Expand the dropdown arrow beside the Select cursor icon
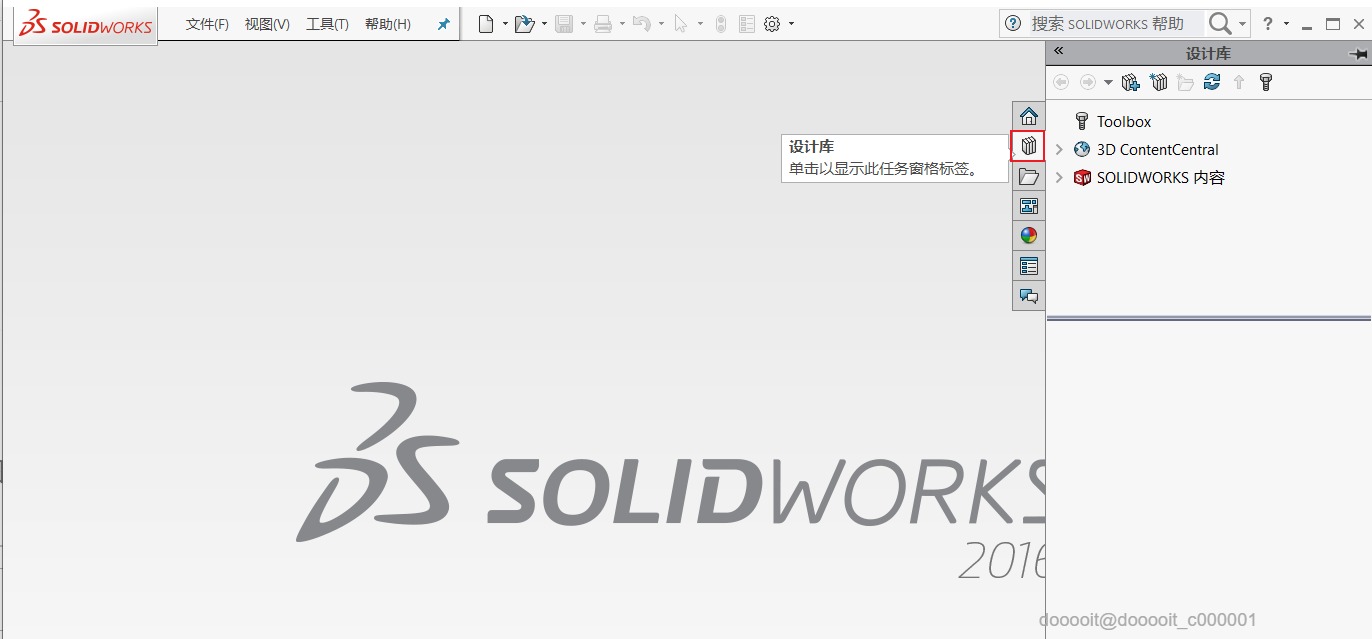The height and width of the screenshot is (639, 1372). coord(700,24)
